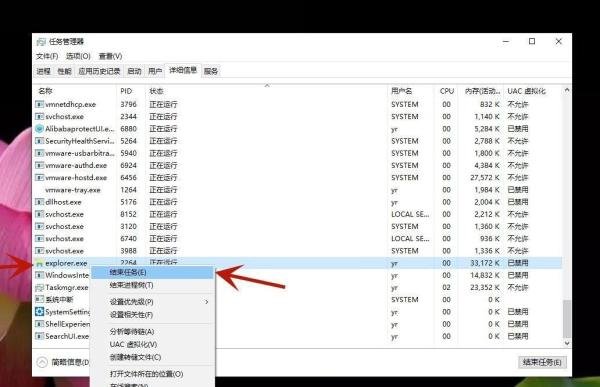Click the Taskmgr.exe process icon
The width and height of the screenshot is (600, 387).
tap(39, 287)
